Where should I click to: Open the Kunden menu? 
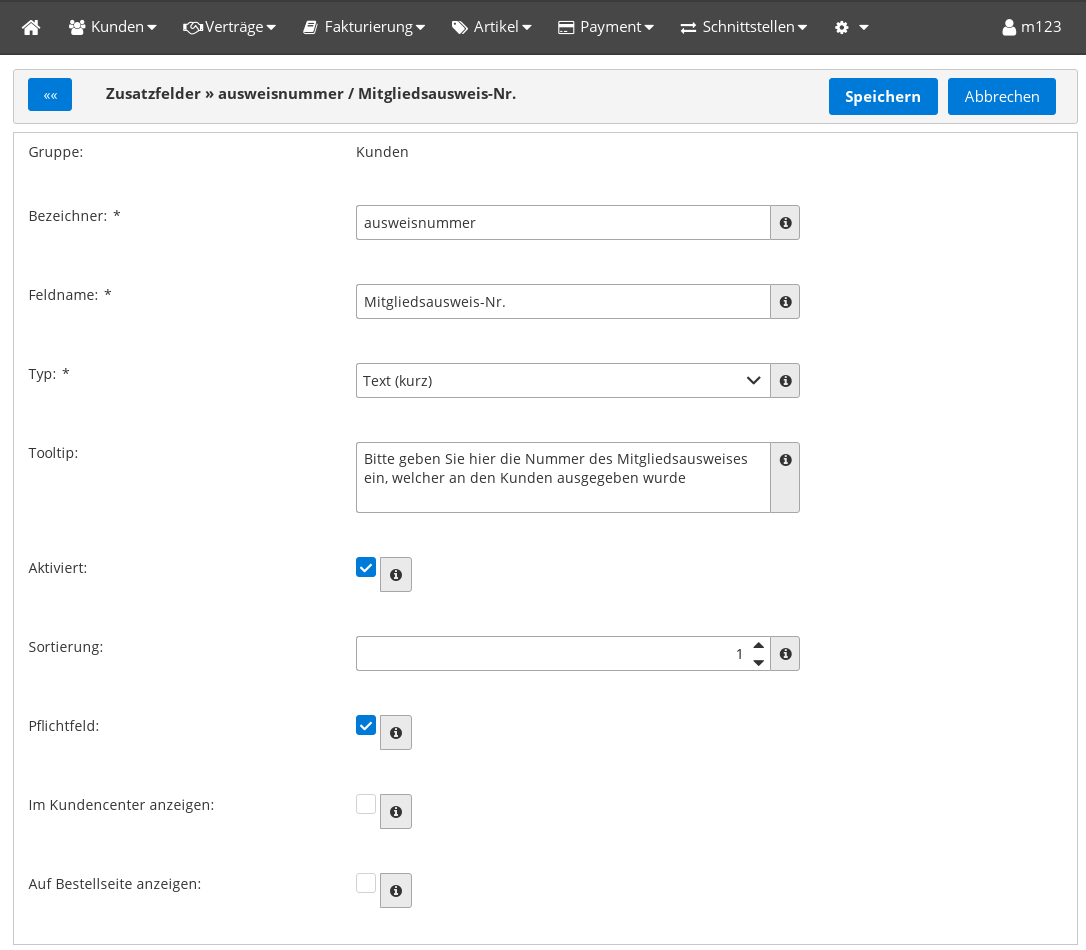[x=112, y=27]
